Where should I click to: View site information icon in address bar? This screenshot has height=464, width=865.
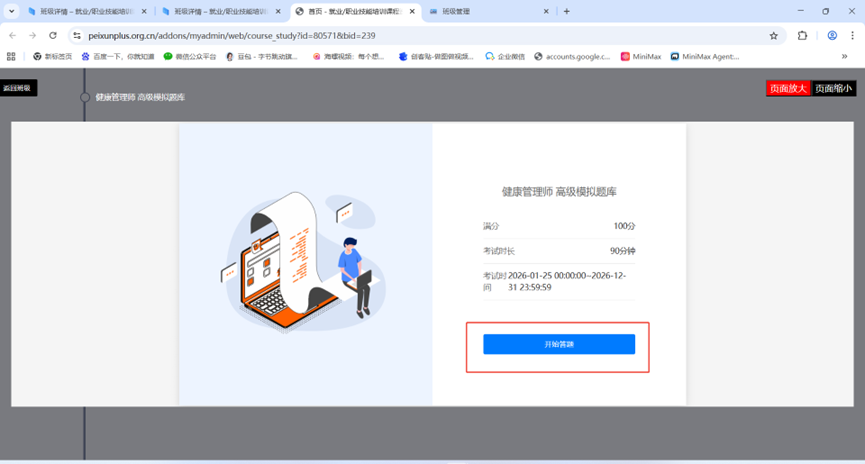point(76,35)
